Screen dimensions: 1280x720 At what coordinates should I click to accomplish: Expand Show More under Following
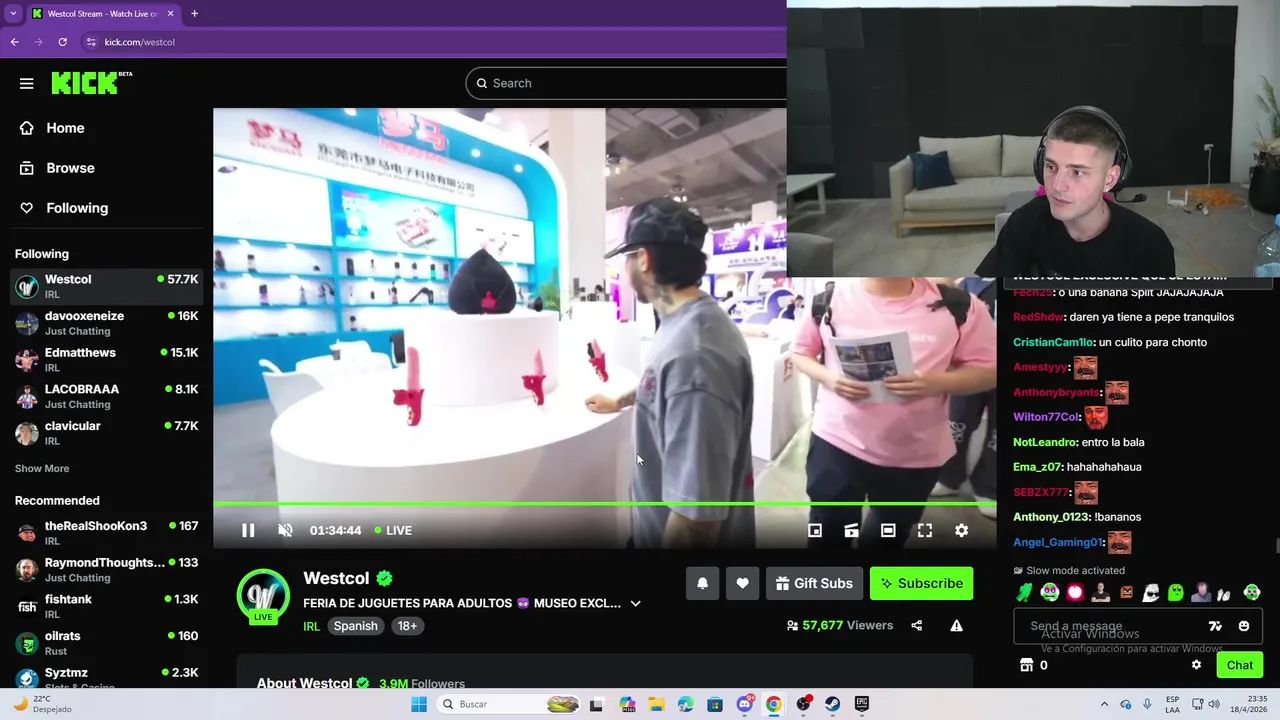point(42,468)
